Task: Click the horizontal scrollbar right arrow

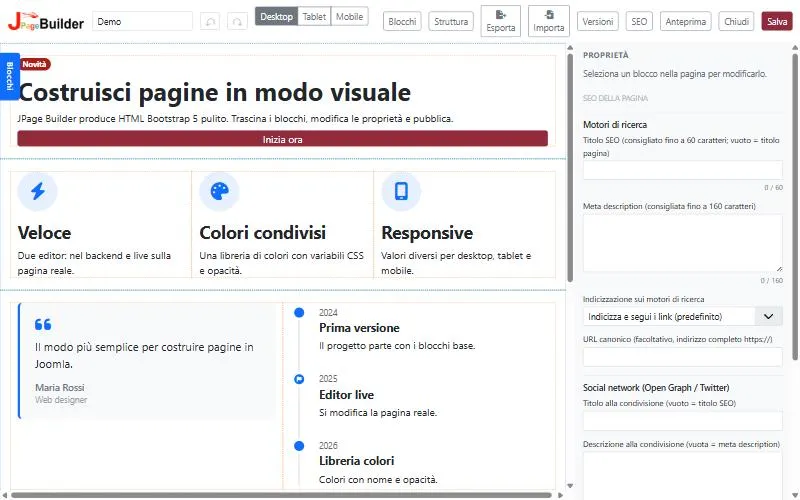Action: point(561,495)
